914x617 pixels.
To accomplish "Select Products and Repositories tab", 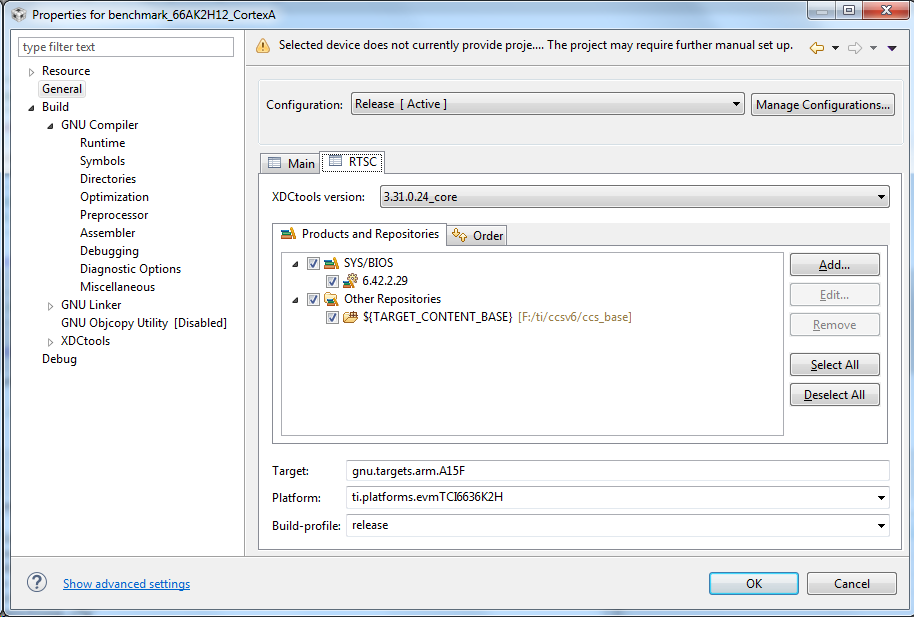I will pos(360,234).
